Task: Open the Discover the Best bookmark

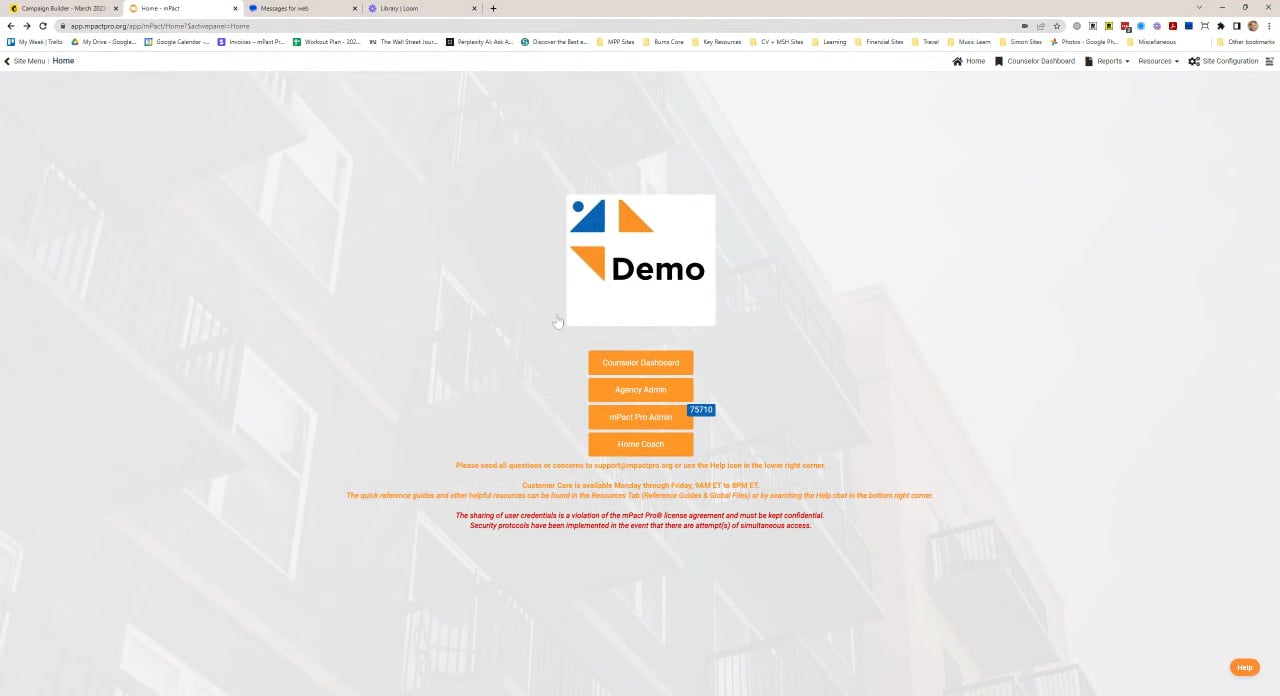Action: (555, 42)
